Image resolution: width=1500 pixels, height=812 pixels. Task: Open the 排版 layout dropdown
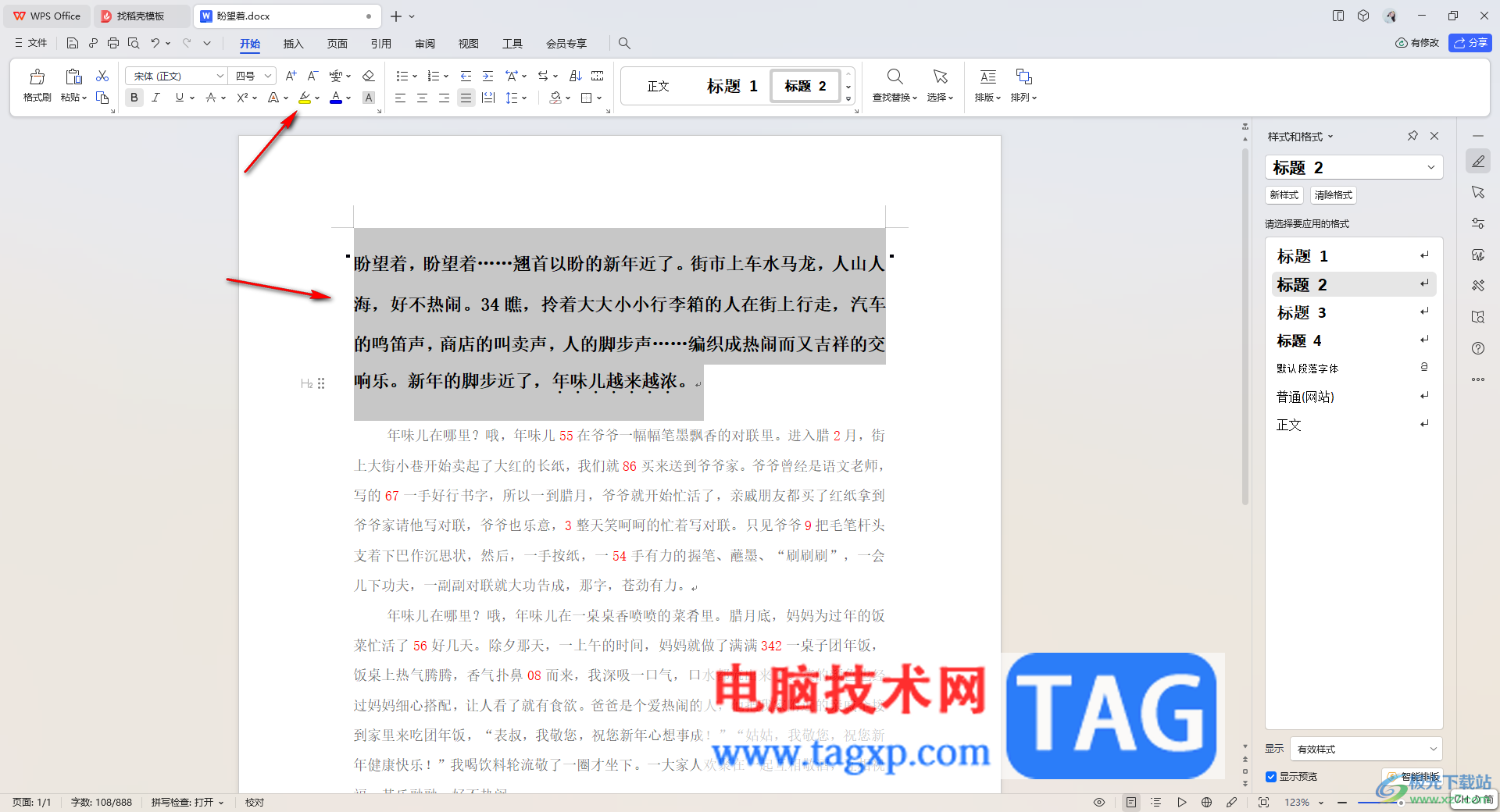pos(987,98)
